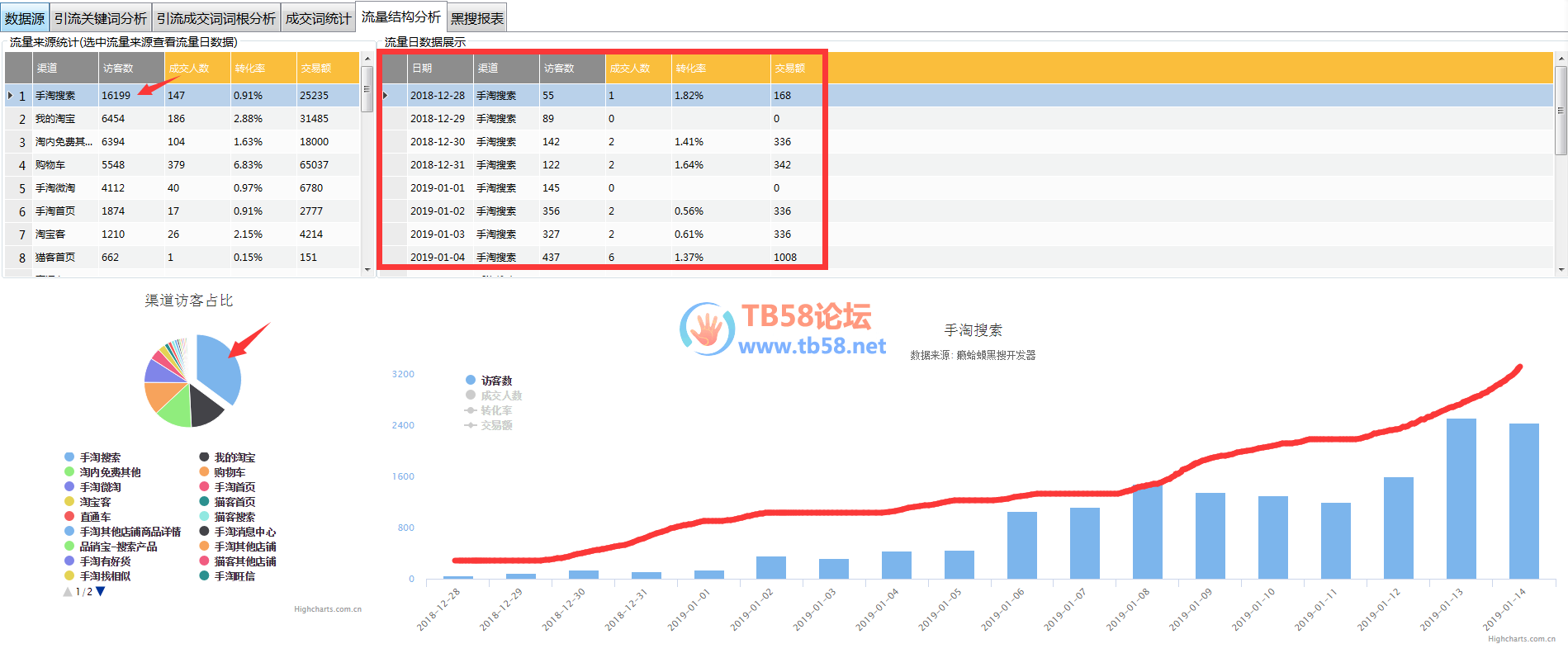Open the Highcharts.com.cn link under pie chart
1568x658 pixels.
[328, 609]
